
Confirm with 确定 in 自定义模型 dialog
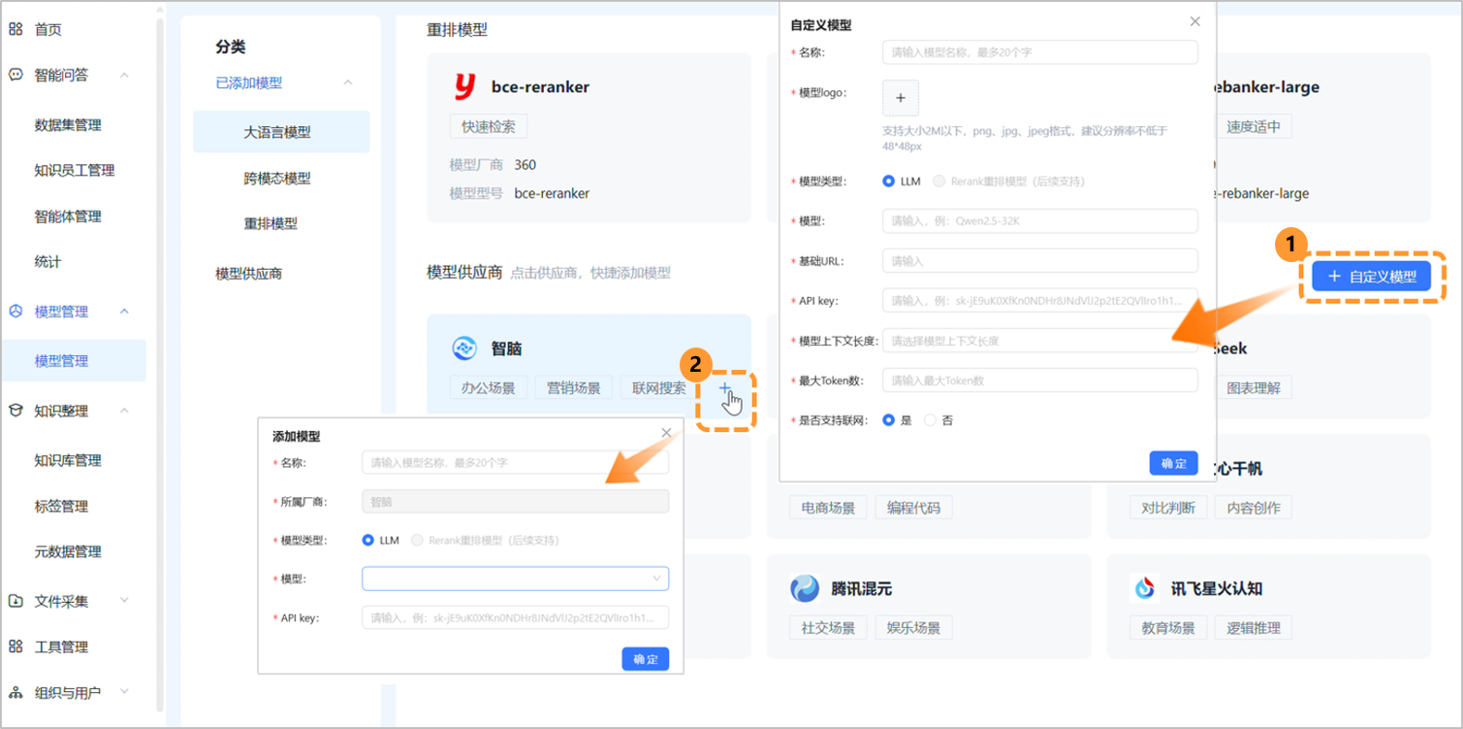1172,463
